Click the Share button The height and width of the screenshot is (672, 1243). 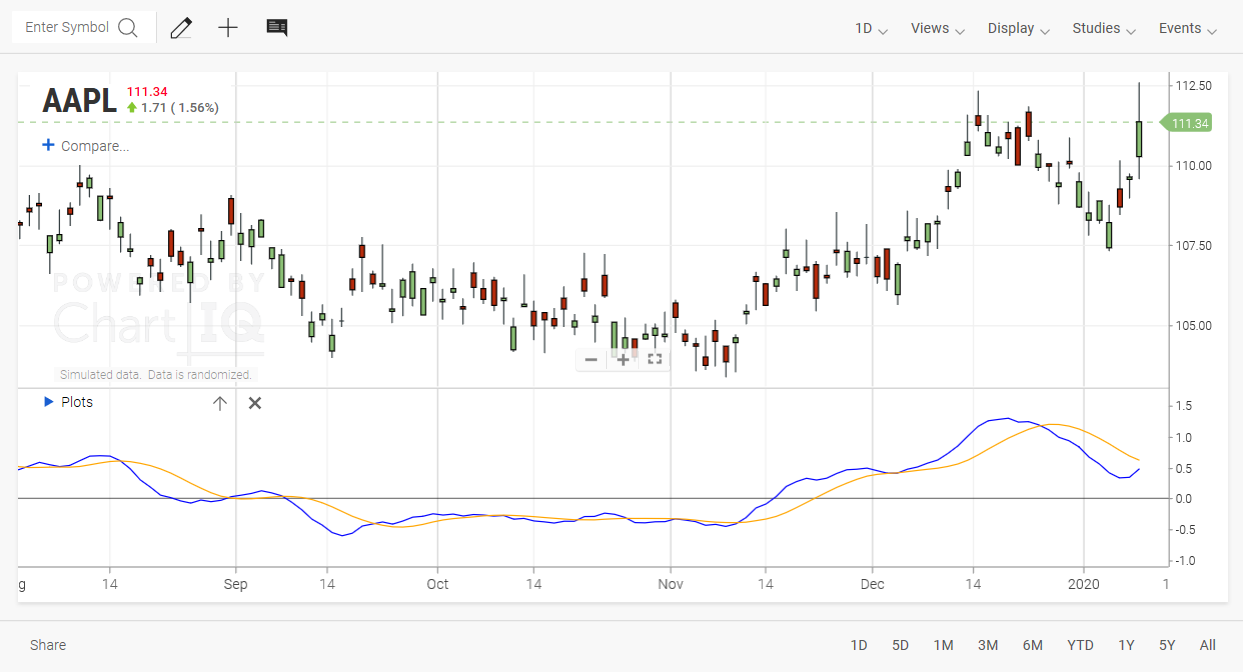pos(48,645)
